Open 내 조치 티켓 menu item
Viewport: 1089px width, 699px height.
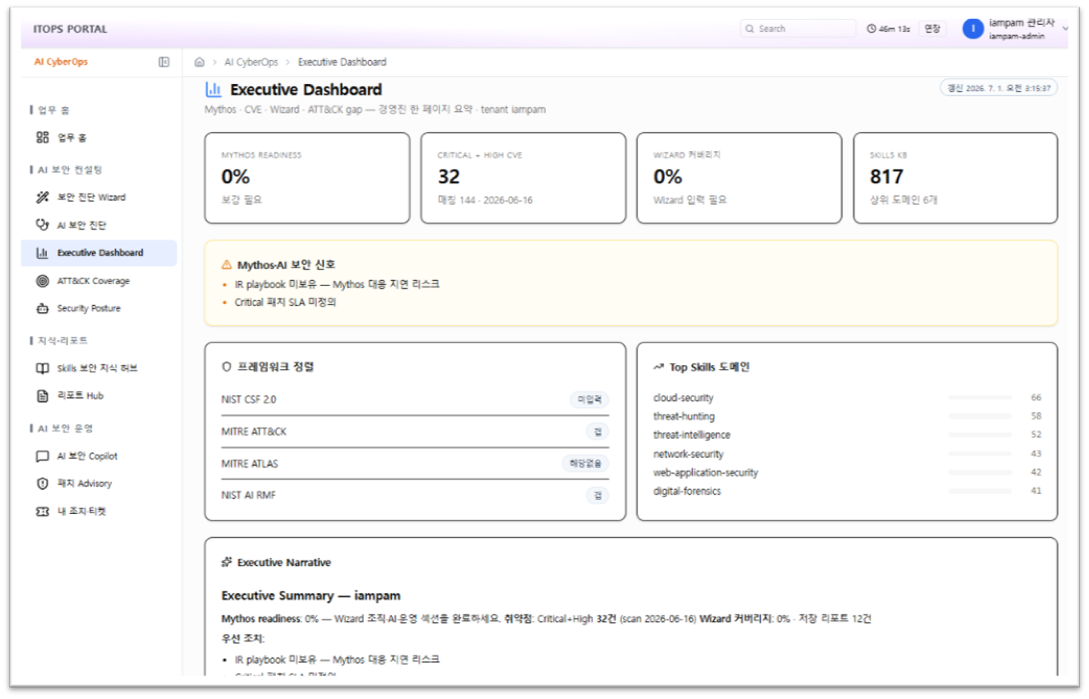click(x=99, y=511)
